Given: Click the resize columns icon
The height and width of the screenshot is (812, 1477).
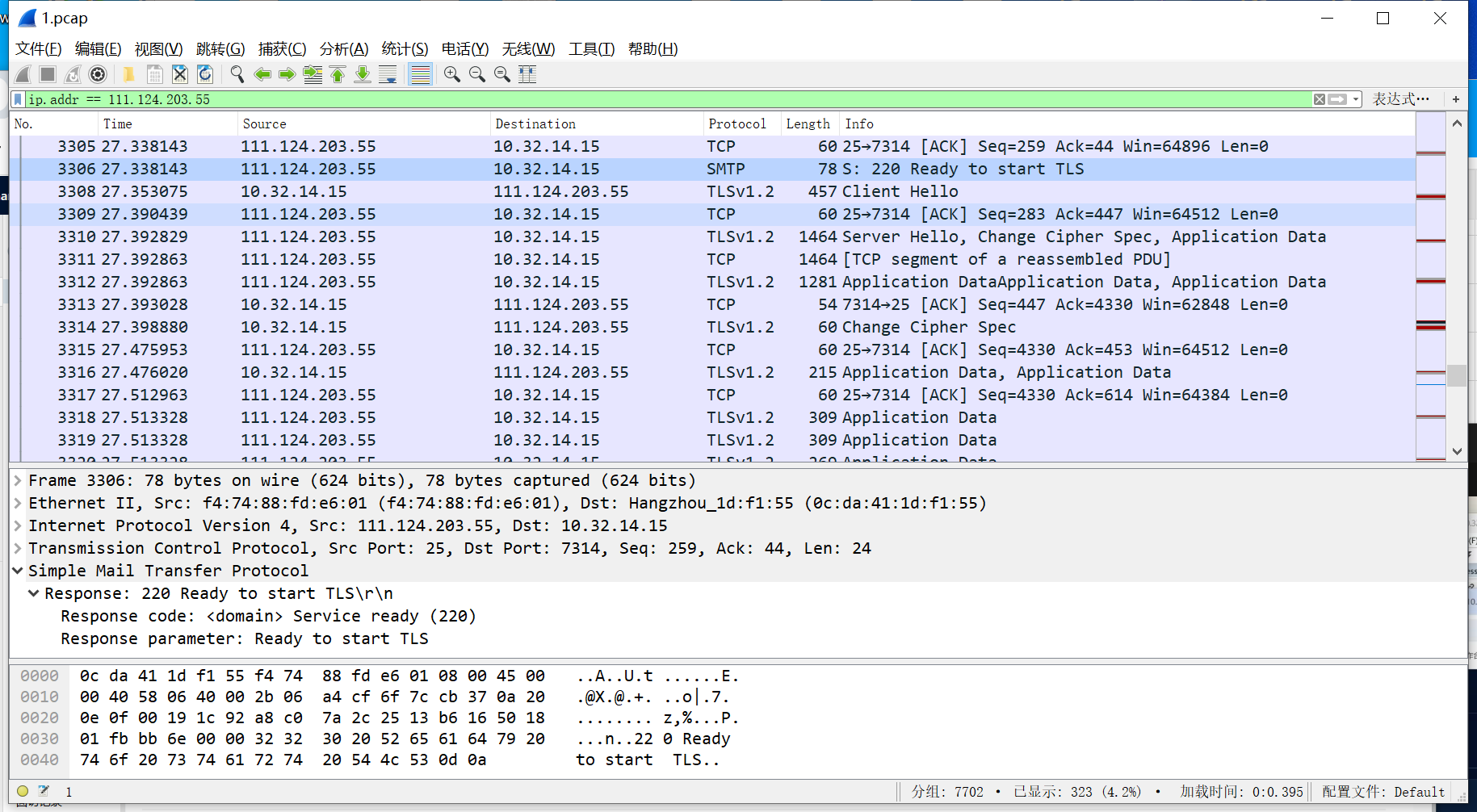Looking at the screenshot, I should coord(527,74).
